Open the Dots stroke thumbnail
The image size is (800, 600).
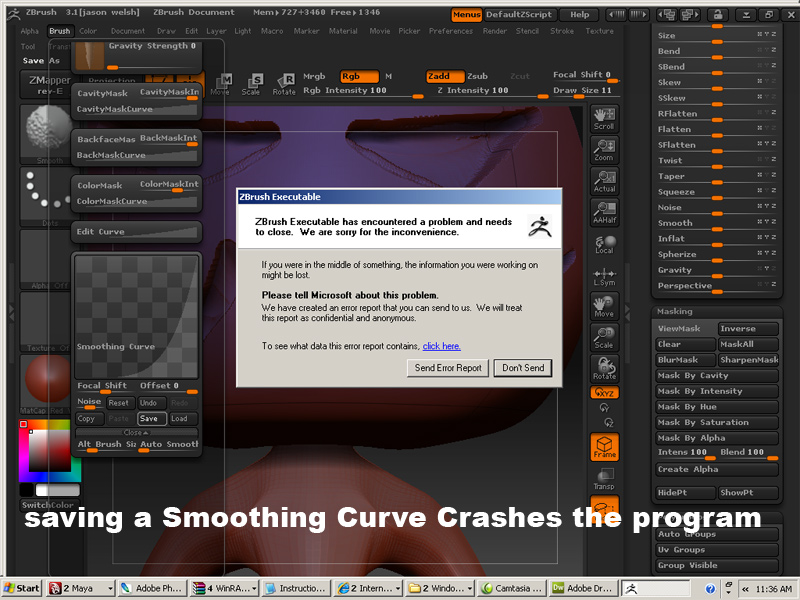[47, 196]
